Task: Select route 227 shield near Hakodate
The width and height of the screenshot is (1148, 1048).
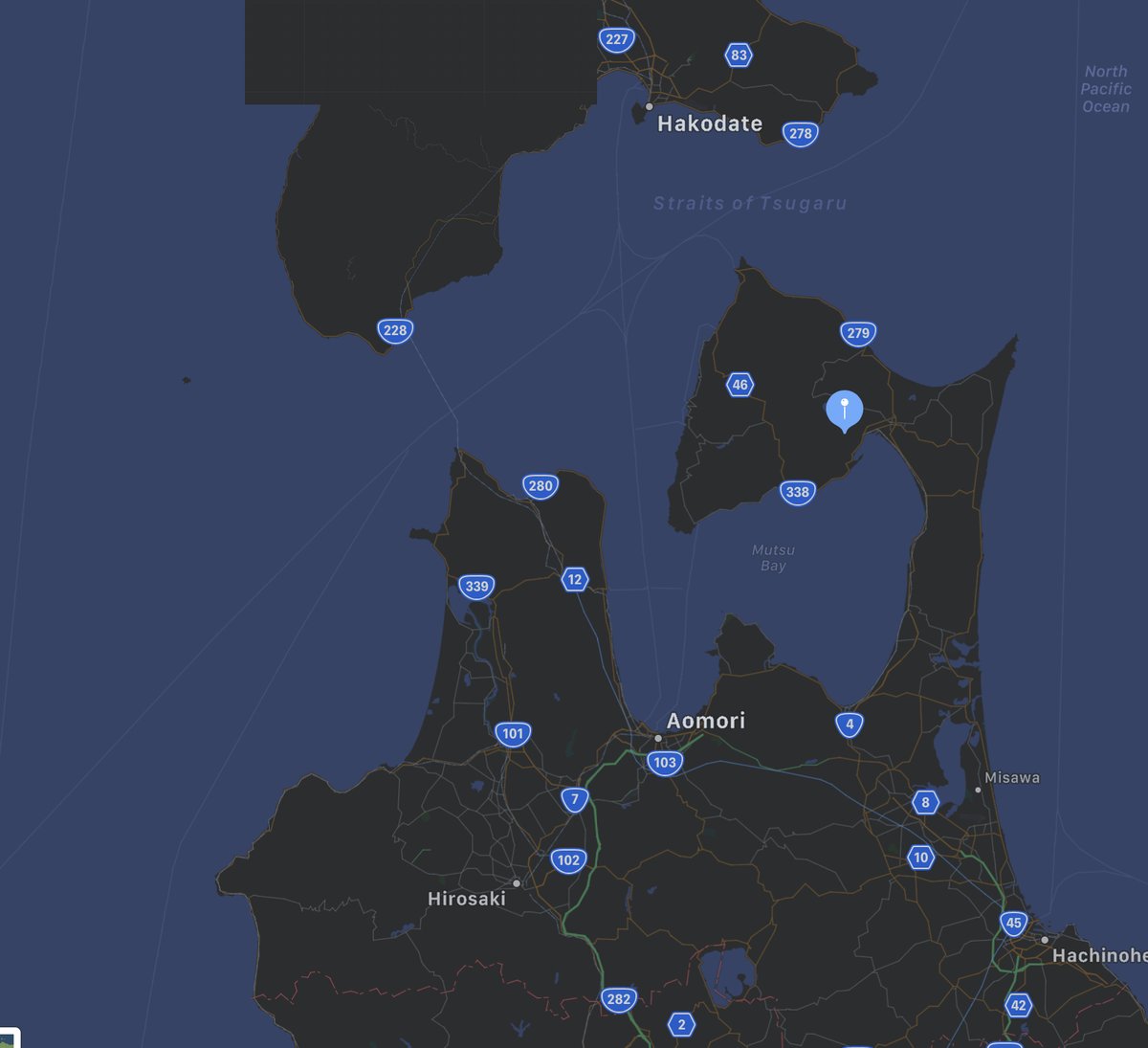Action: point(617,39)
